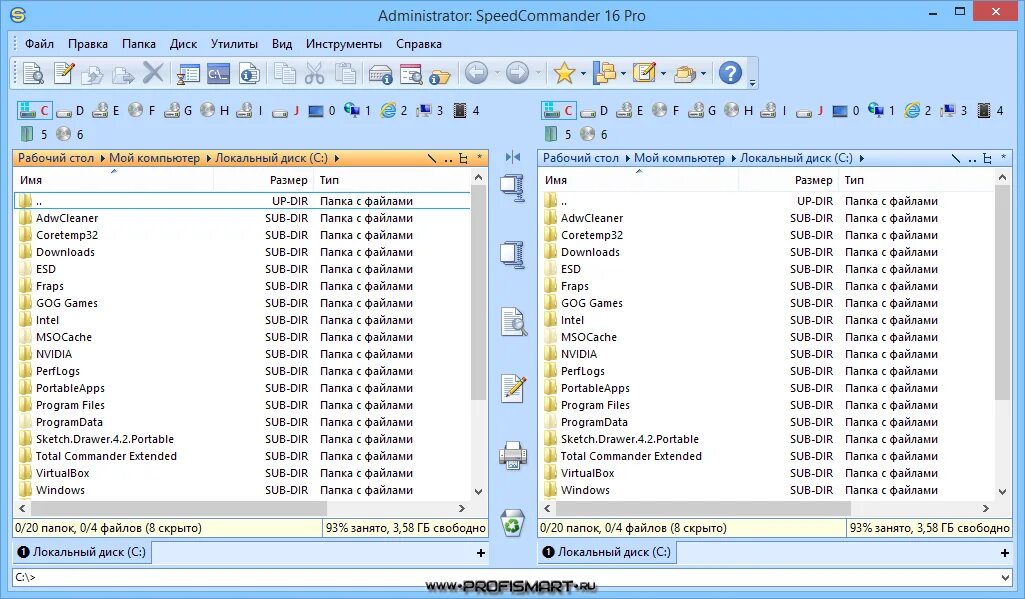
Task: Click Рабочий стол in right path bar
Action: [x=580, y=158]
